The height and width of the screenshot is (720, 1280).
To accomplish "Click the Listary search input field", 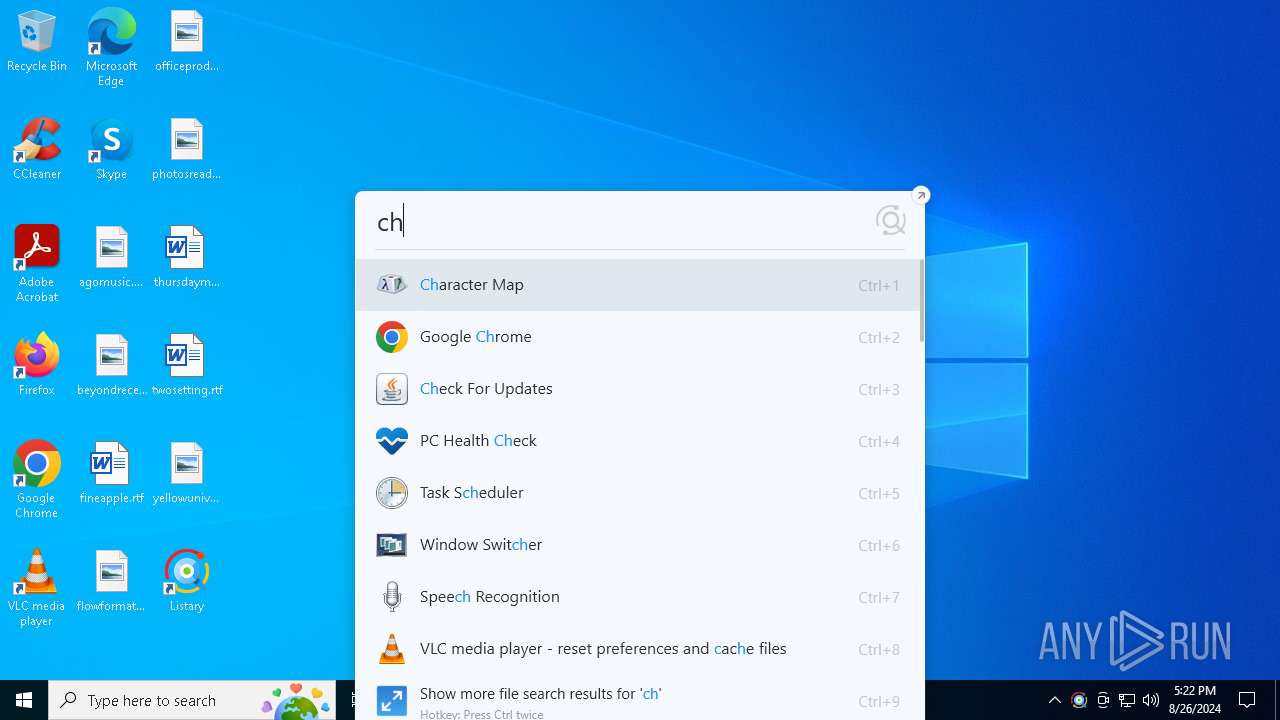I will pyautogui.click(x=620, y=221).
